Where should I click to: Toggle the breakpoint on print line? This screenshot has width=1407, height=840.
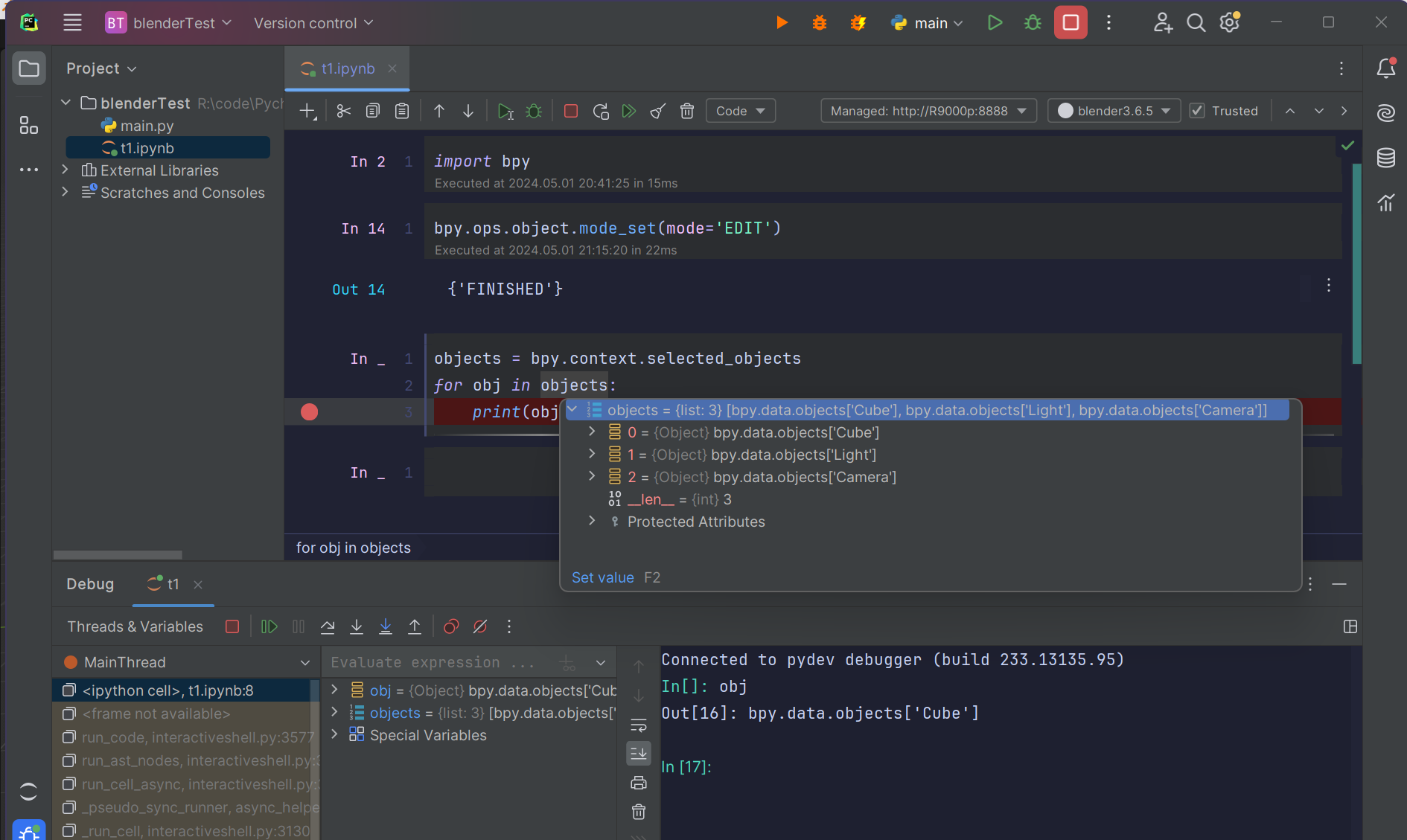coord(309,411)
